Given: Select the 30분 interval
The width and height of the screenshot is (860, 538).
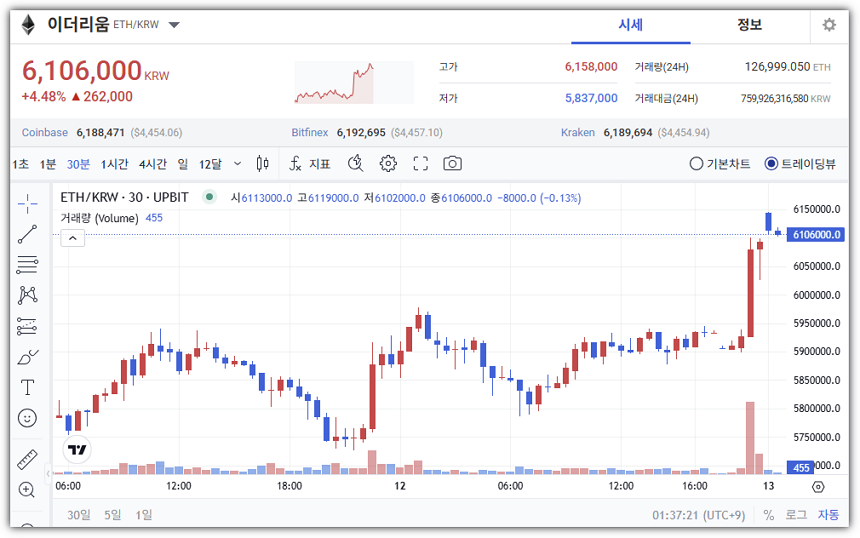Looking at the screenshot, I should (x=78, y=164).
